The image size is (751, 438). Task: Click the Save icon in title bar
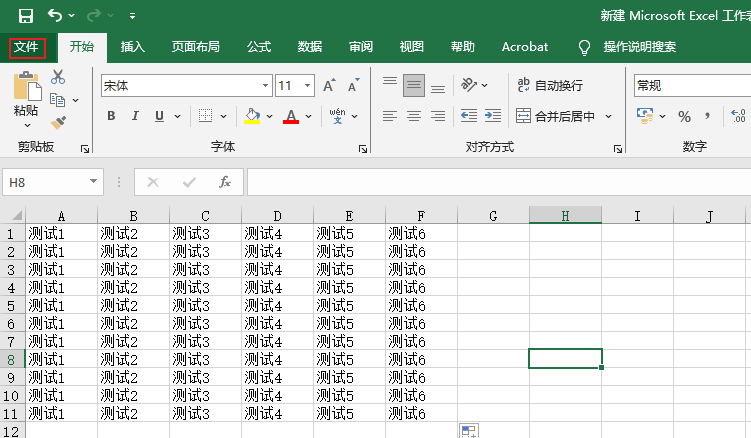[x=26, y=16]
